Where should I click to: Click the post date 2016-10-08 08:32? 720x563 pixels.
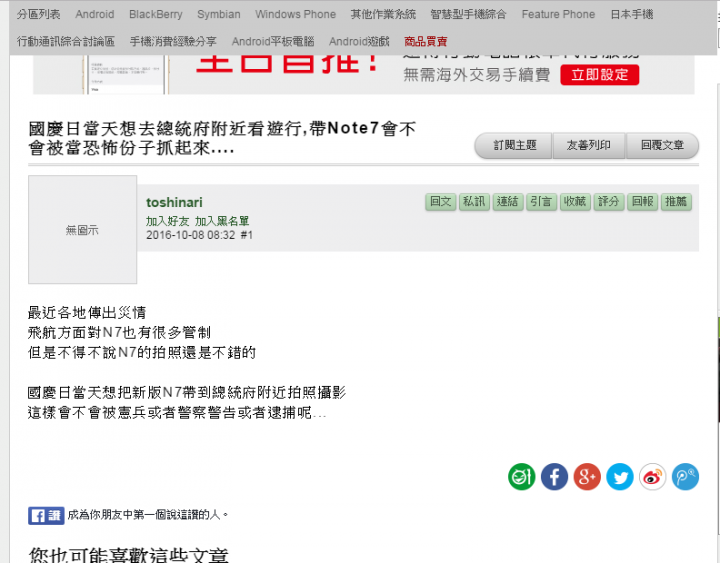[x=191, y=235]
